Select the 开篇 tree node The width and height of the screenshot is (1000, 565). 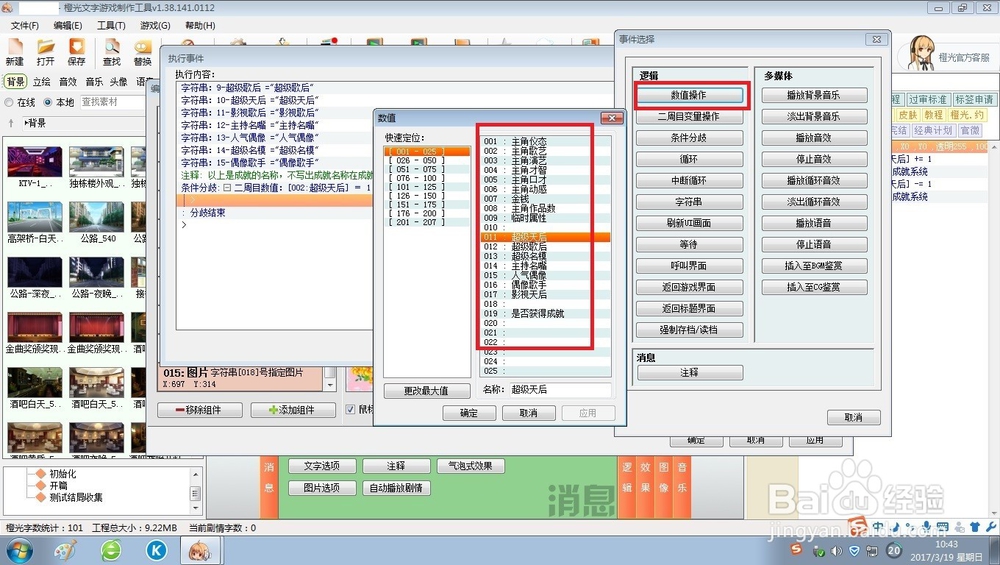(x=58, y=486)
